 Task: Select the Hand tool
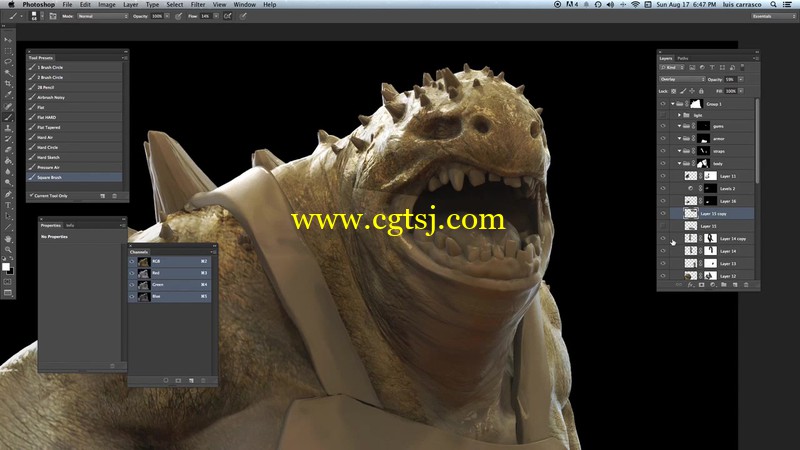click(8, 238)
